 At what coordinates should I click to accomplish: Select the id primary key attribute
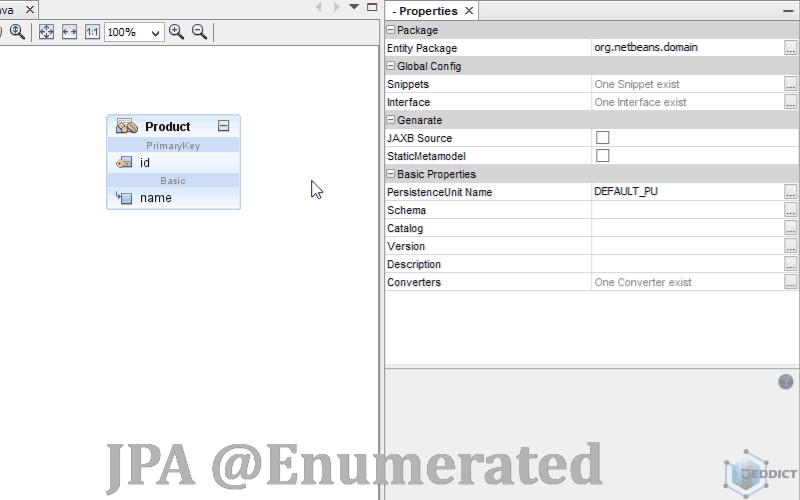tap(145, 163)
